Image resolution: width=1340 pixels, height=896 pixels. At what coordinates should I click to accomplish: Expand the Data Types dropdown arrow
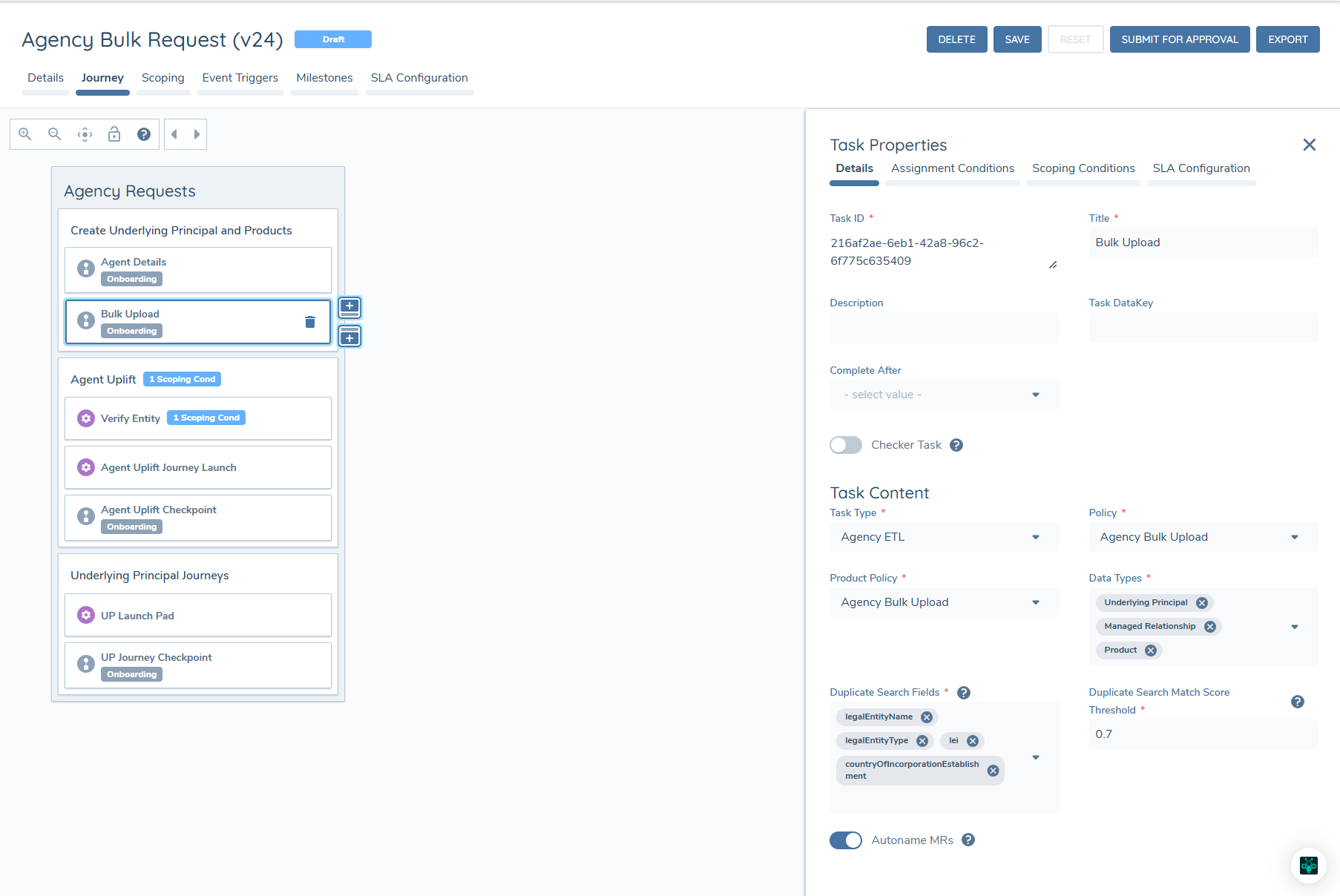coord(1295,627)
